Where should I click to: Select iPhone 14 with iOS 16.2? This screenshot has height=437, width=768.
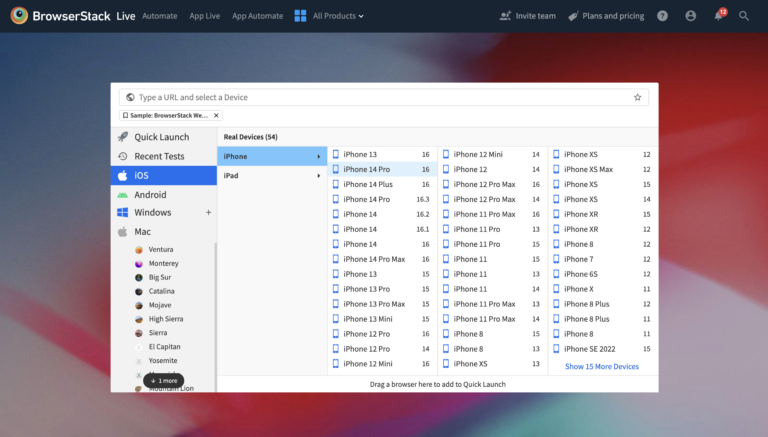382,214
